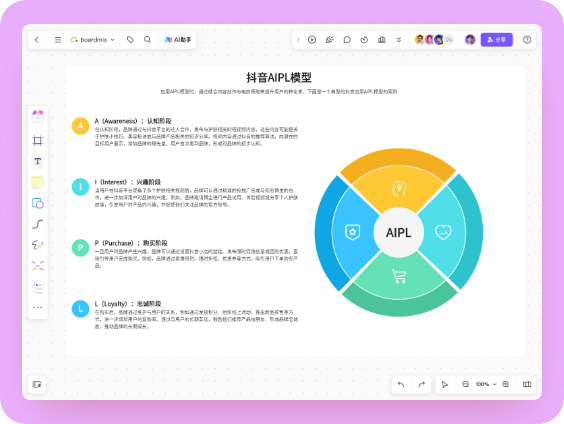
Task: Undo the last action
Action: 401,384
